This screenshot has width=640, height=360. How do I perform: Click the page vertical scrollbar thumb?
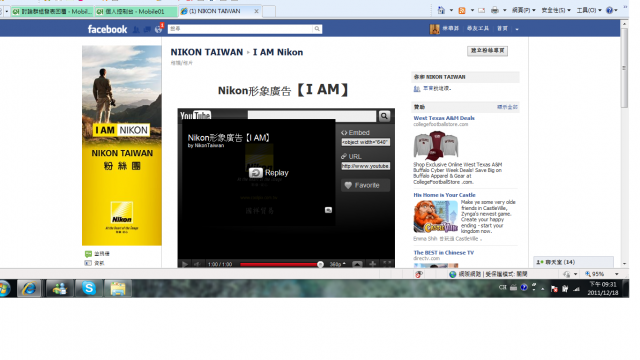624,68
